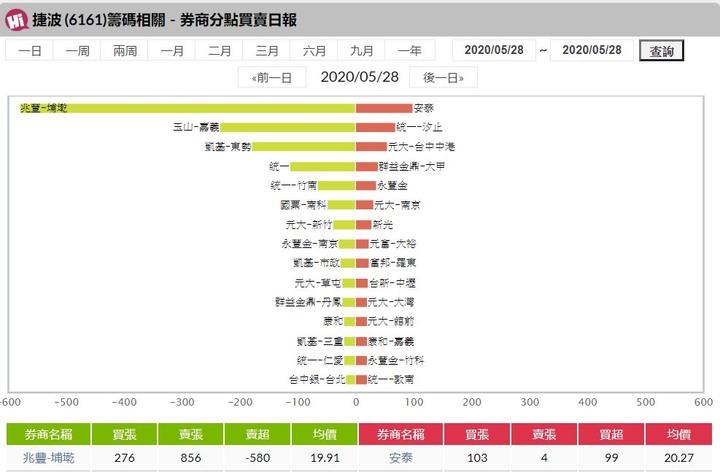Click the 元大-大灣 chart label
Viewport: 720px width, 472px height.
tap(391, 302)
